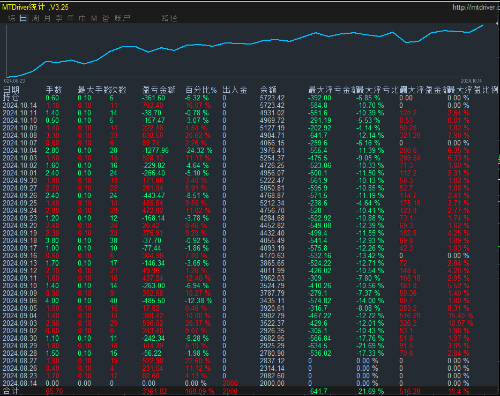500x396 pixels.
Task: Open the 账户 (account) tab
Action: [x=122, y=18]
